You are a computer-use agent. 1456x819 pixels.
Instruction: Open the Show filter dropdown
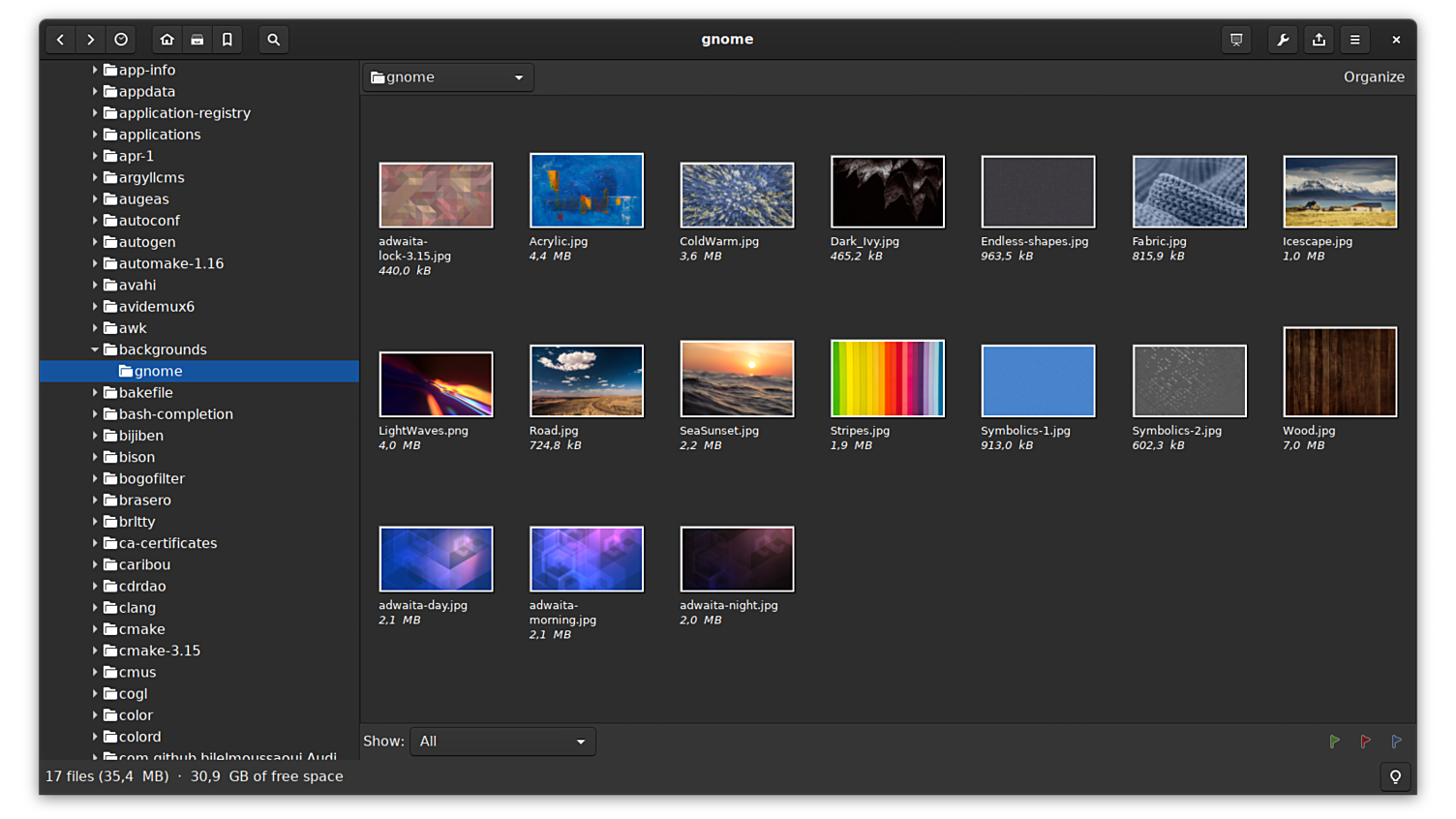pos(502,742)
